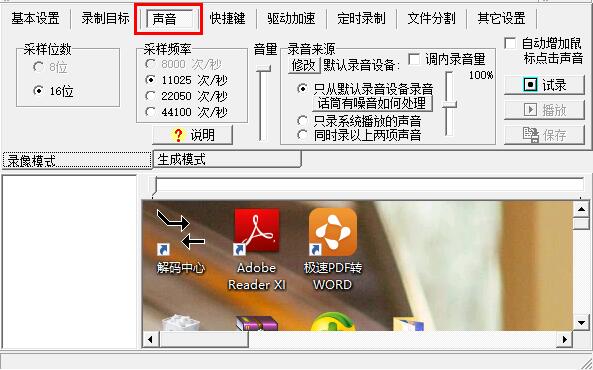This screenshot has height=370, width=593.
Task: Select the 声音 tab
Action: [169, 19]
